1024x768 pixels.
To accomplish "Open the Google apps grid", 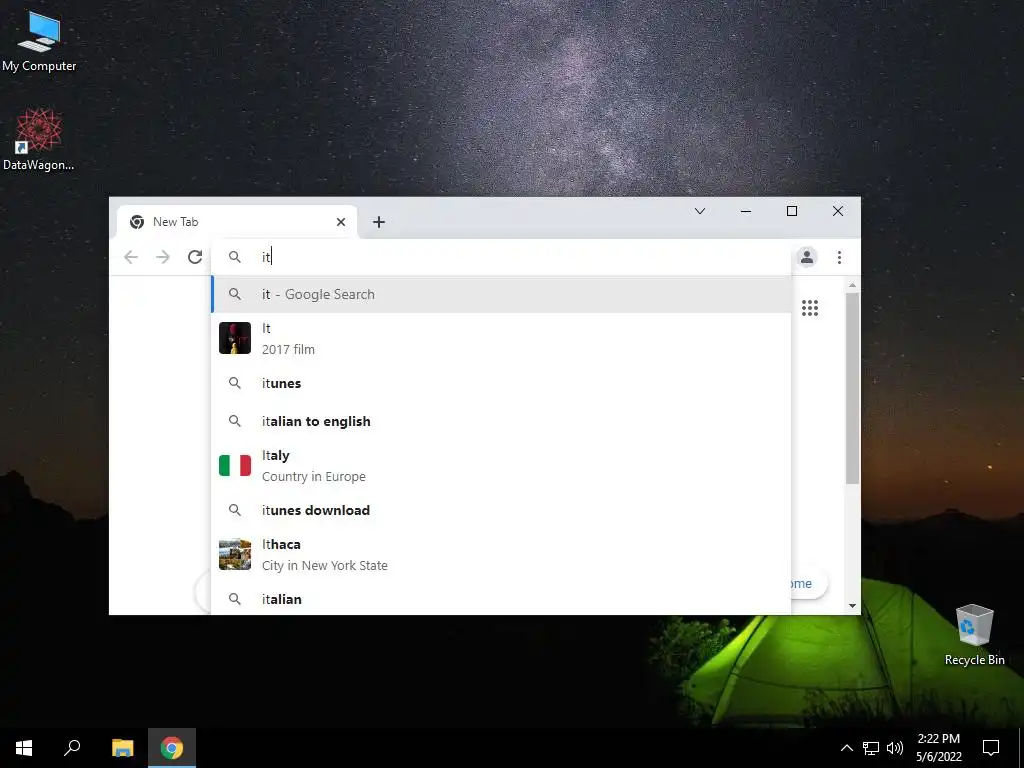I will click(x=810, y=308).
